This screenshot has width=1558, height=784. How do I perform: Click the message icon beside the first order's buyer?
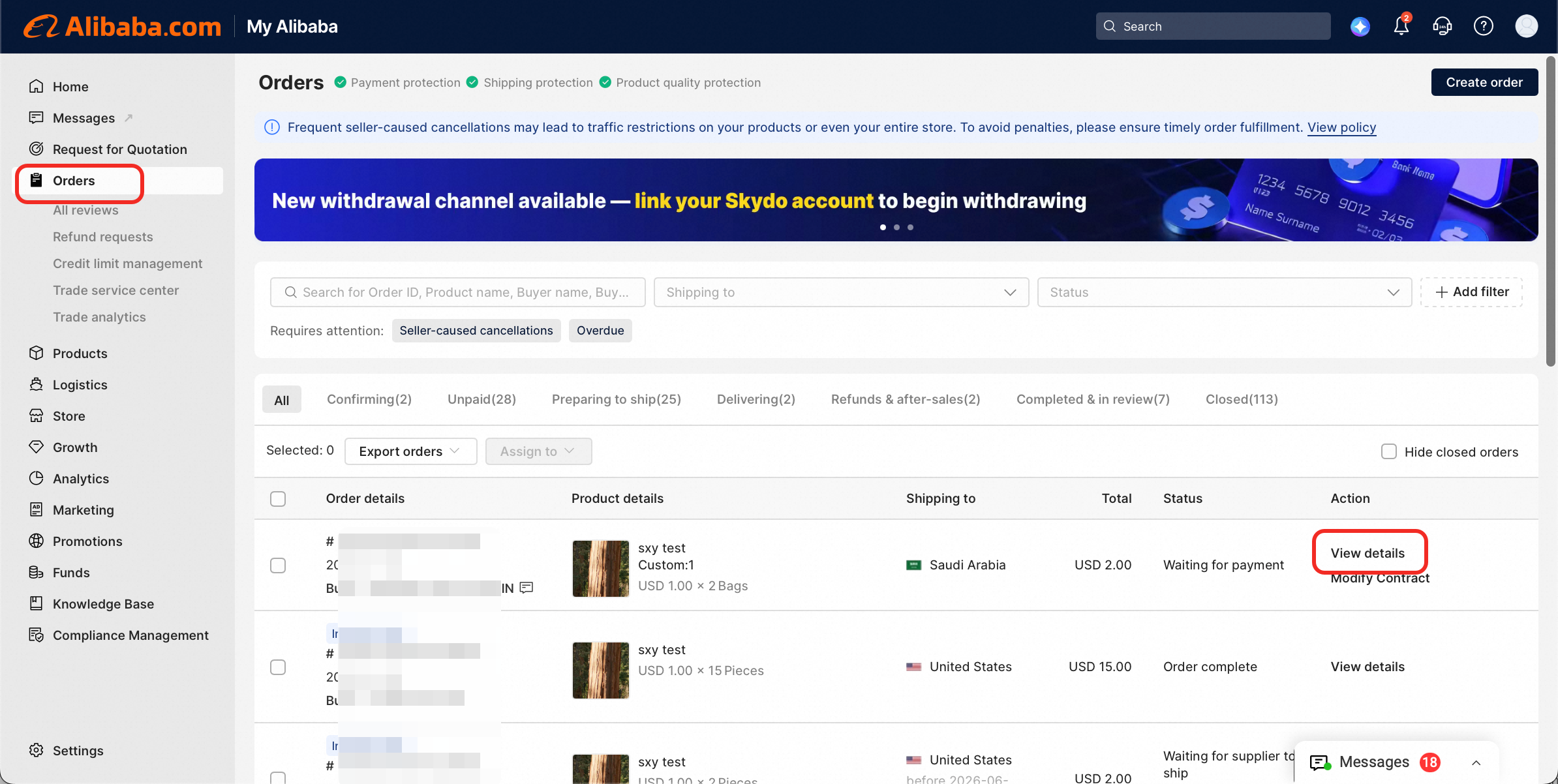527,588
